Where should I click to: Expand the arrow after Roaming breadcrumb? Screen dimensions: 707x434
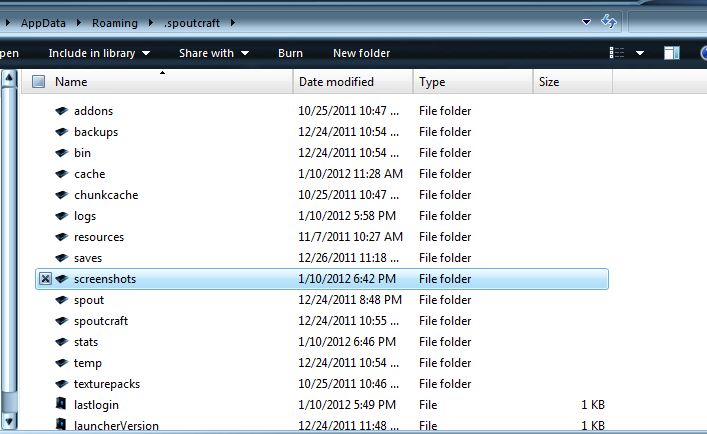151,22
